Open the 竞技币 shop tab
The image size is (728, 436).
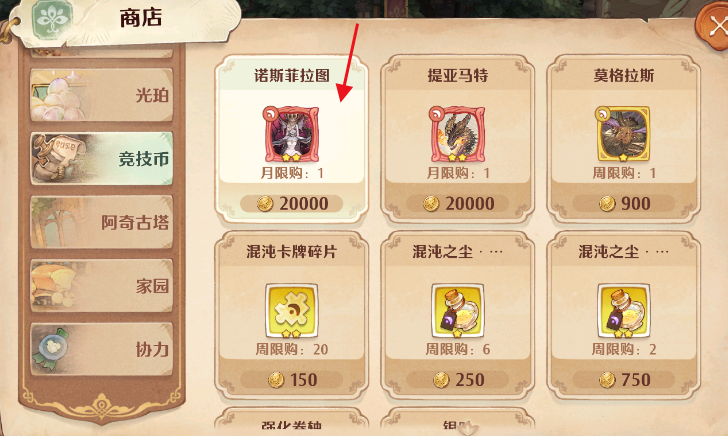pos(102,159)
